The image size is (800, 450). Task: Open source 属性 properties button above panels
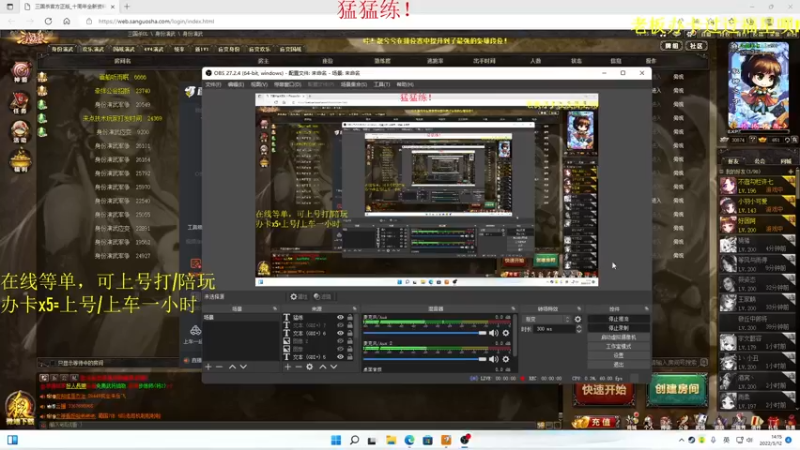pyautogui.click(x=298, y=296)
